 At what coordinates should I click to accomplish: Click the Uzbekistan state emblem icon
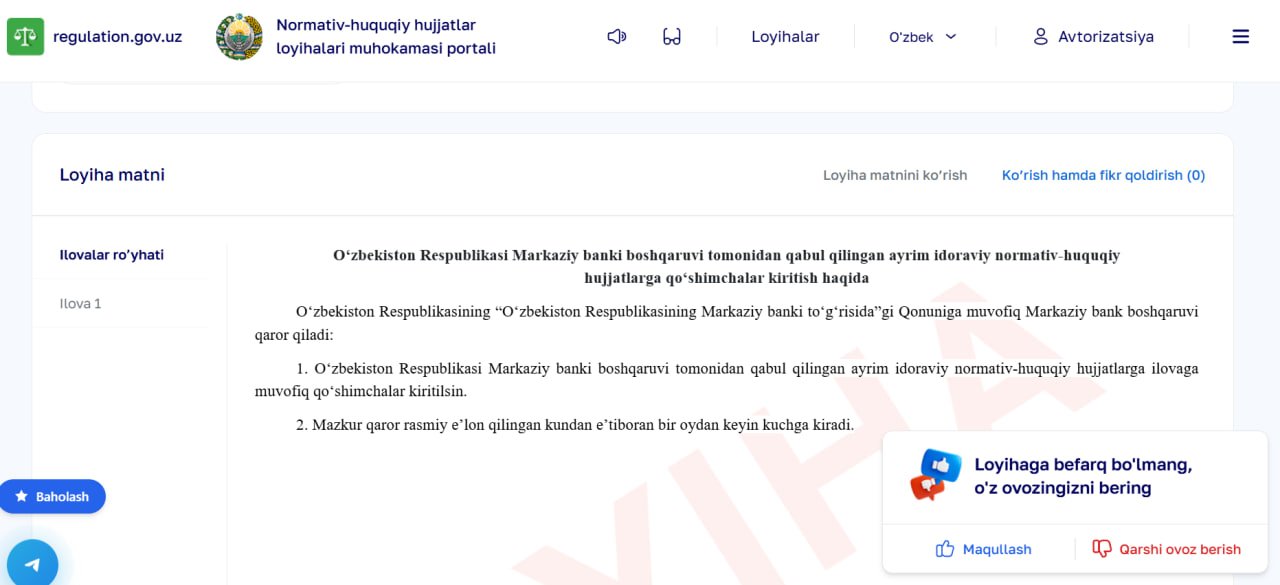pyautogui.click(x=239, y=37)
